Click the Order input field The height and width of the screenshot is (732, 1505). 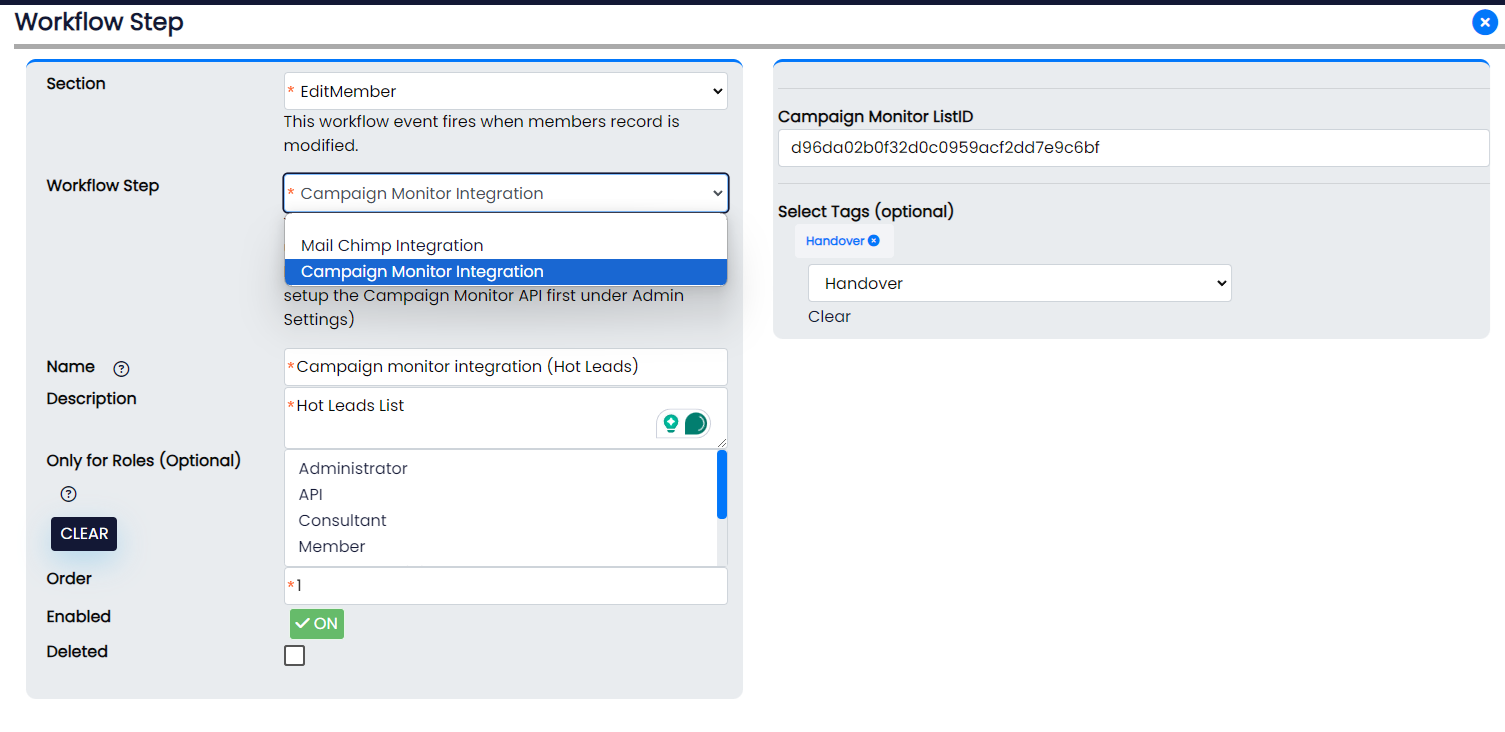pyautogui.click(x=506, y=586)
